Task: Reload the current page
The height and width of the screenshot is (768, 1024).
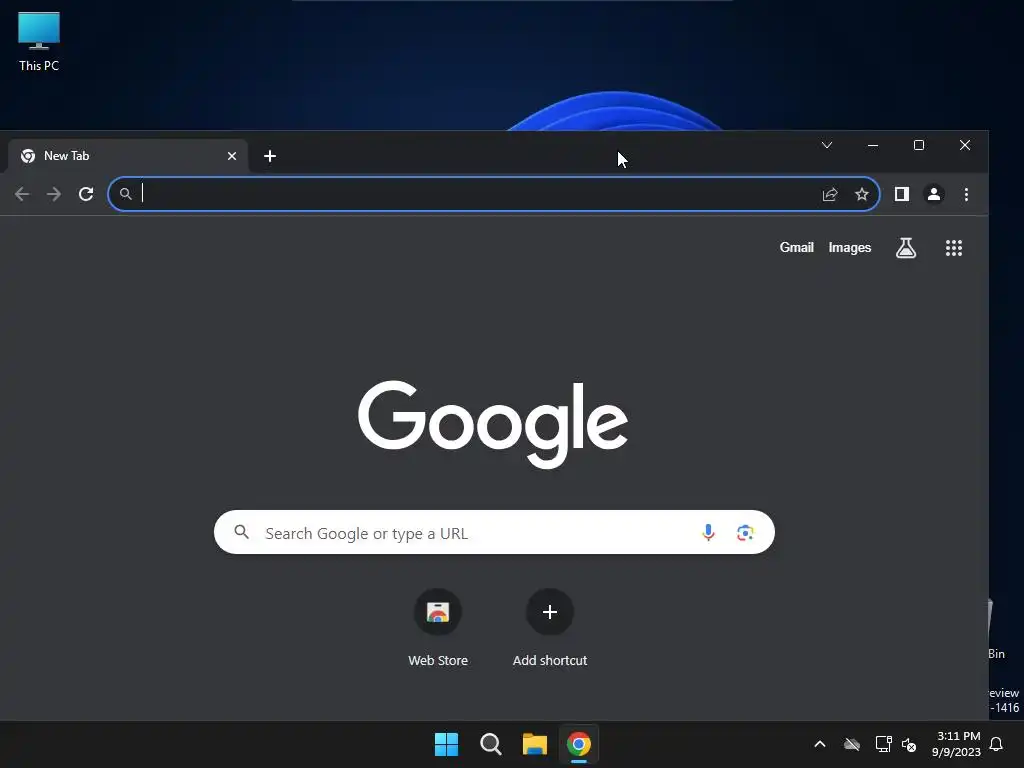Action: [x=86, y=194]
